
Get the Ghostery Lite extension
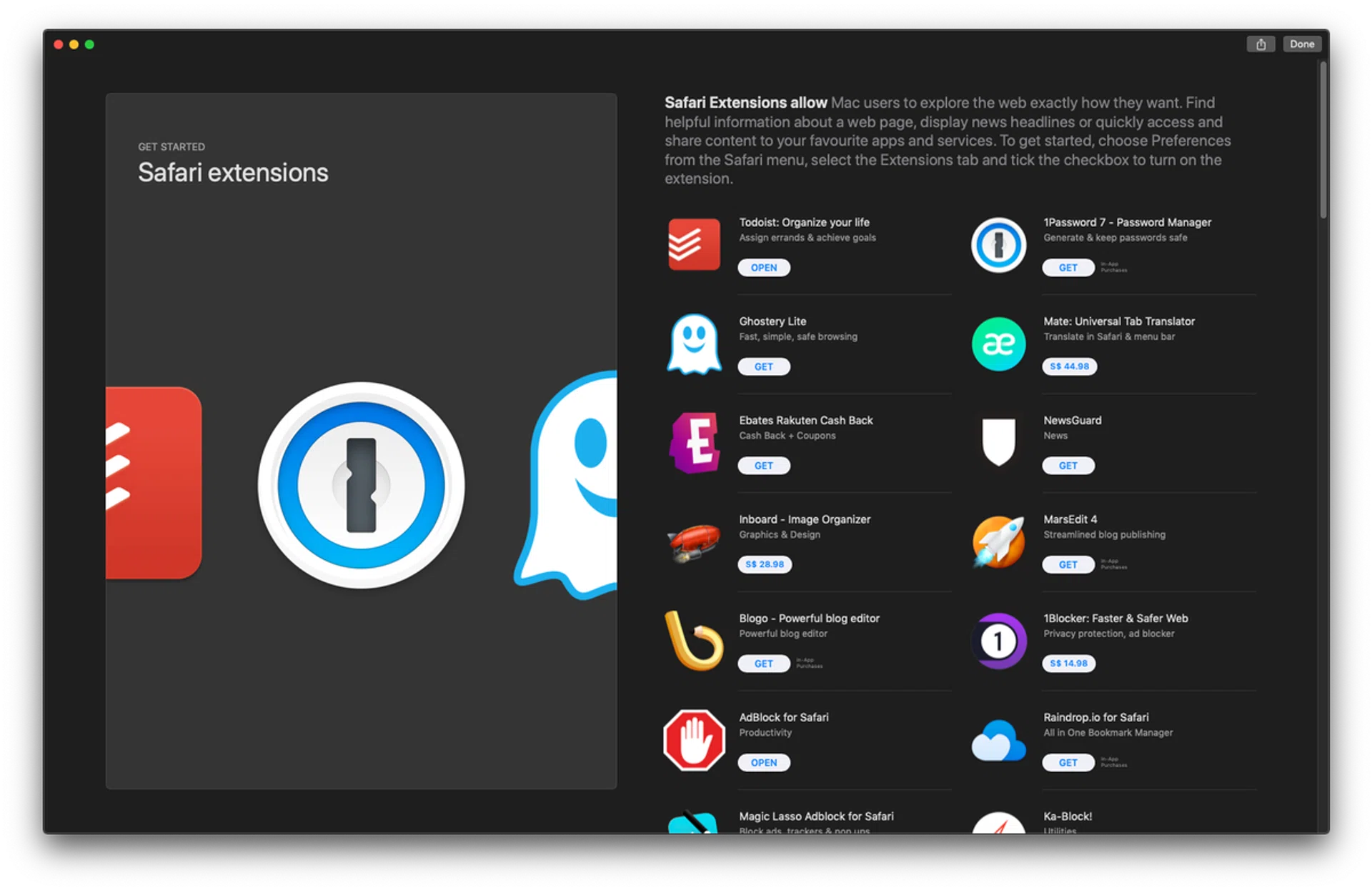[x=763, y=366]
